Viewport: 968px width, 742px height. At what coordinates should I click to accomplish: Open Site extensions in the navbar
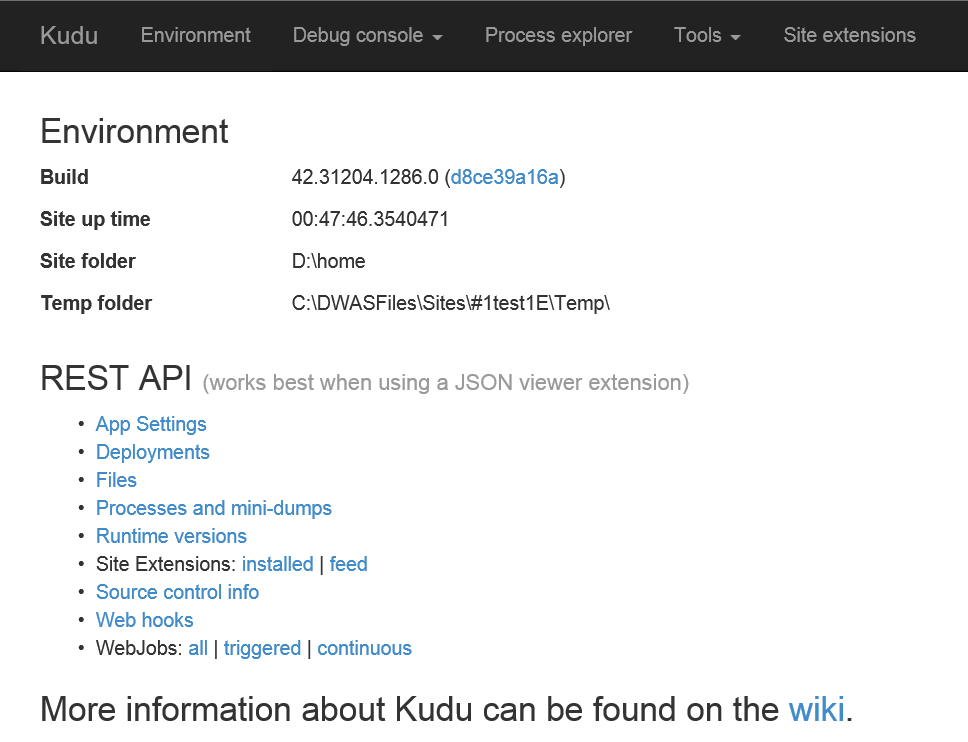pyautogui.click(x=849, y=35)
